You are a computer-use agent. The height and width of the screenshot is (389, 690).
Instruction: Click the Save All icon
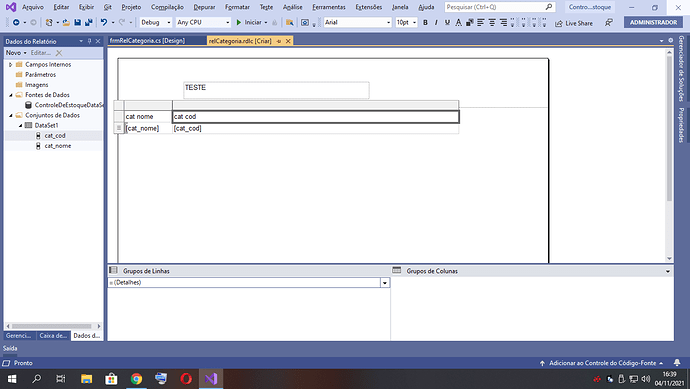(88, 22)
